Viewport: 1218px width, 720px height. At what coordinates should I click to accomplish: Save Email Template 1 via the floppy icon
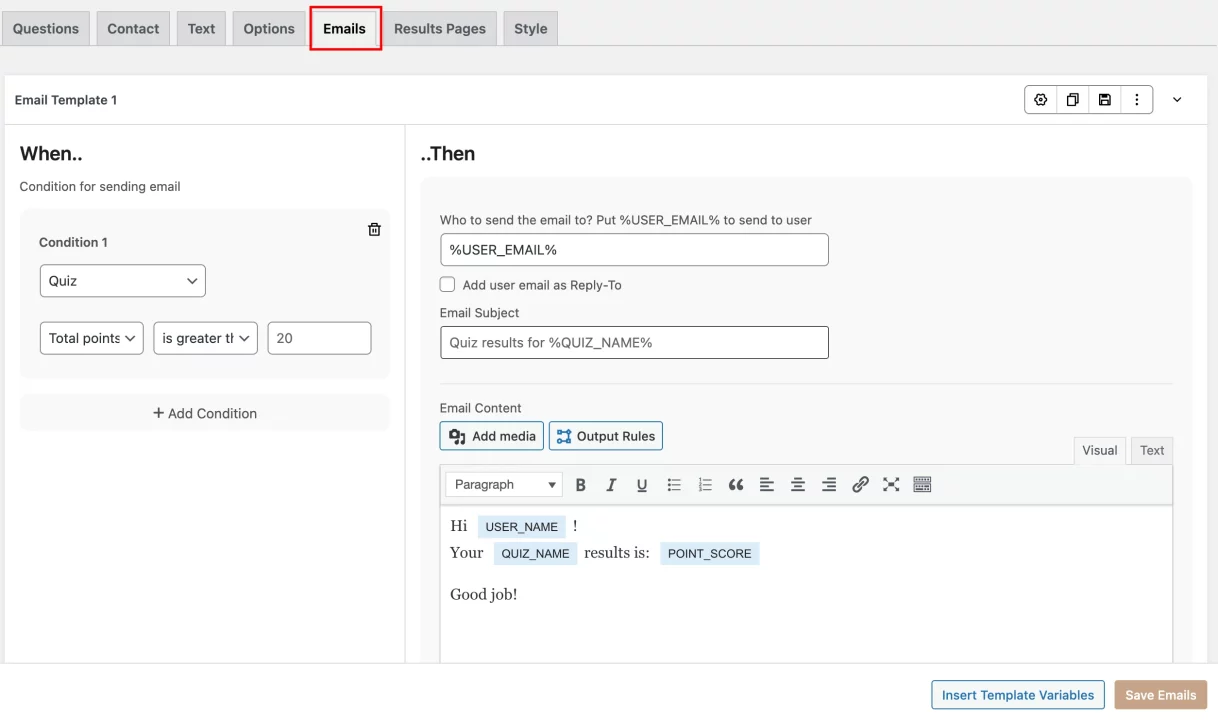[x=1103, y=99]
